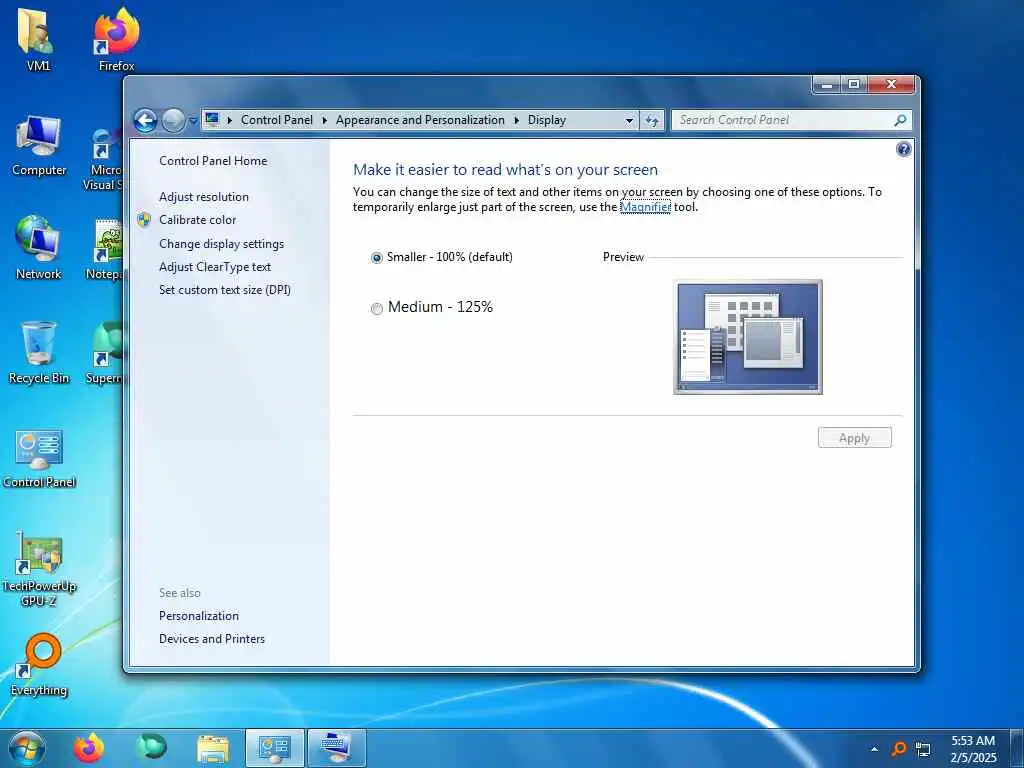
Task: Open the blue Help question mark icon
Action: 903,150
